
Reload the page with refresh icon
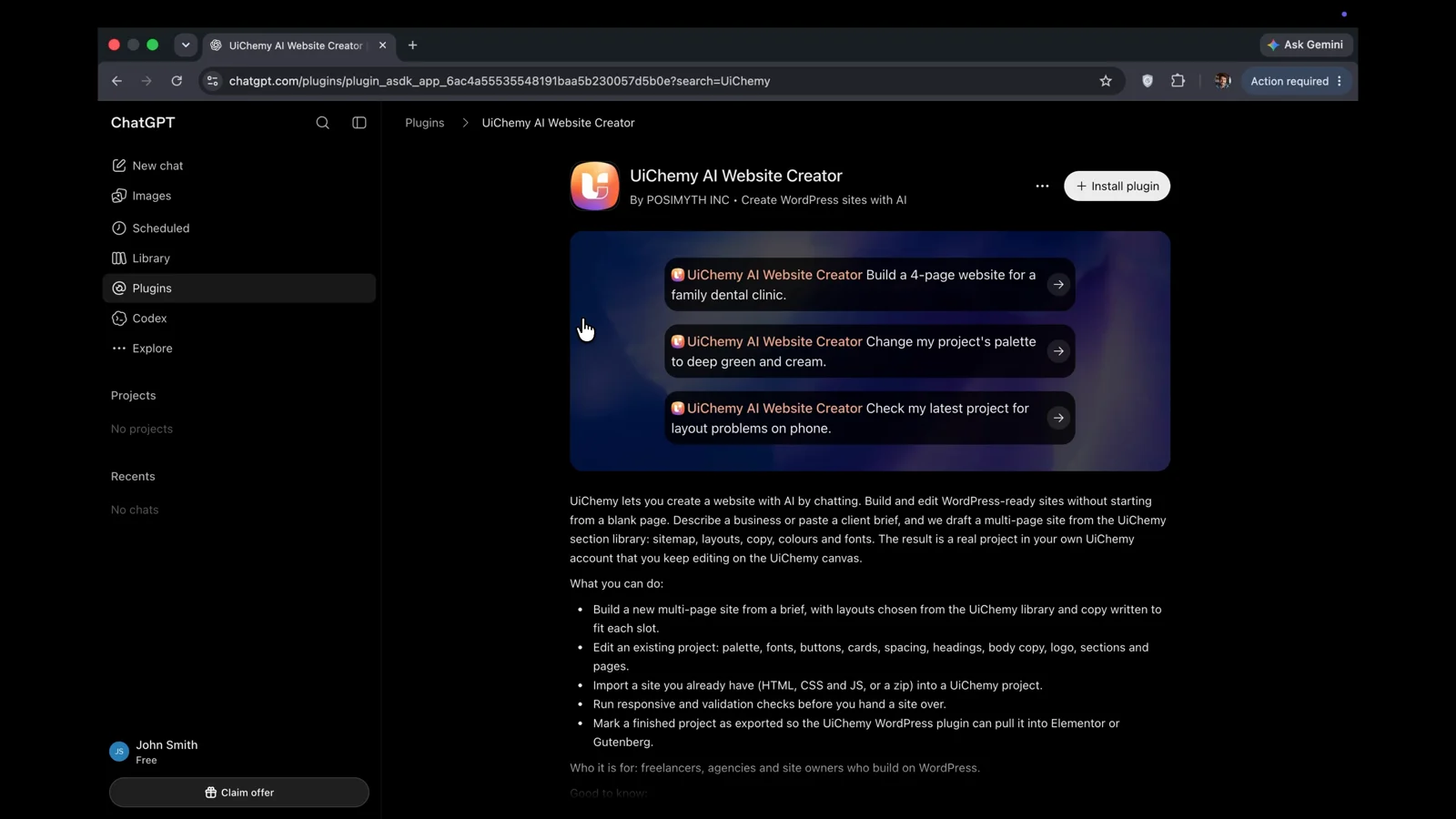[177, 81]
